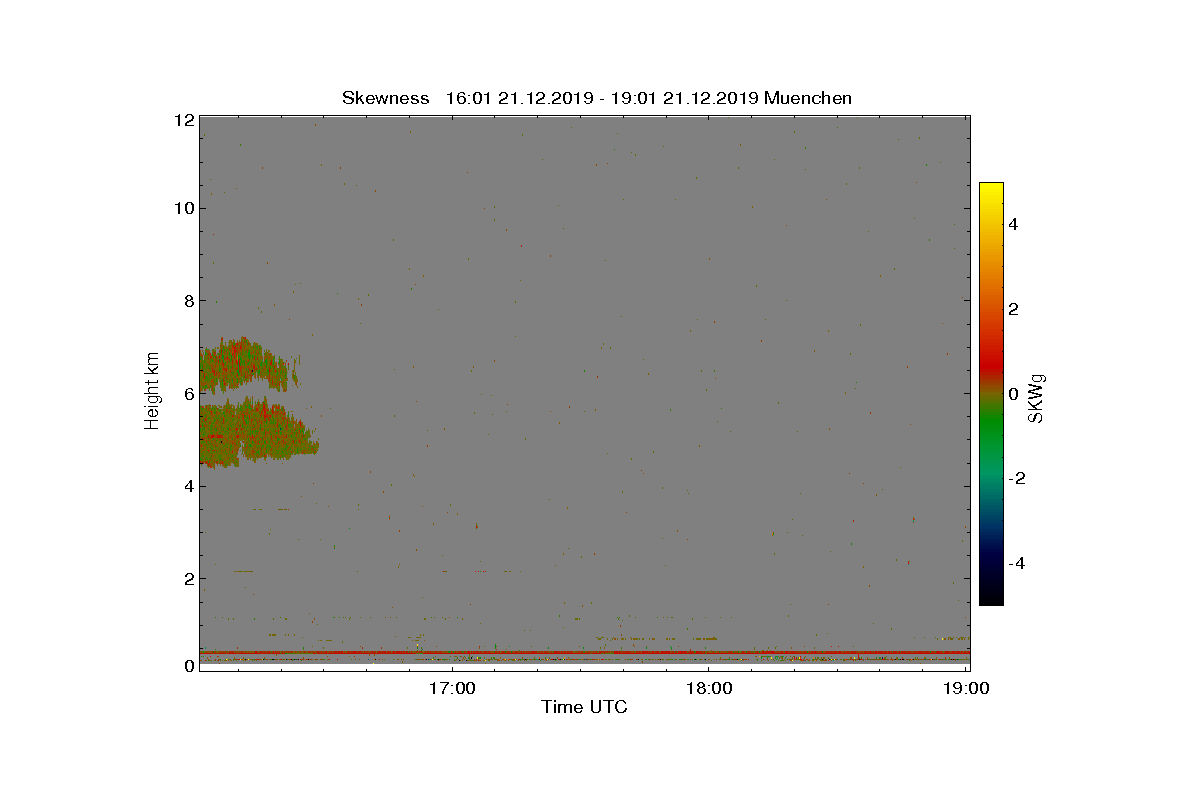Viewport: 1200px width, 800px height.
Task: Click the SKWg colorbar label
Action: [1037, 399]
